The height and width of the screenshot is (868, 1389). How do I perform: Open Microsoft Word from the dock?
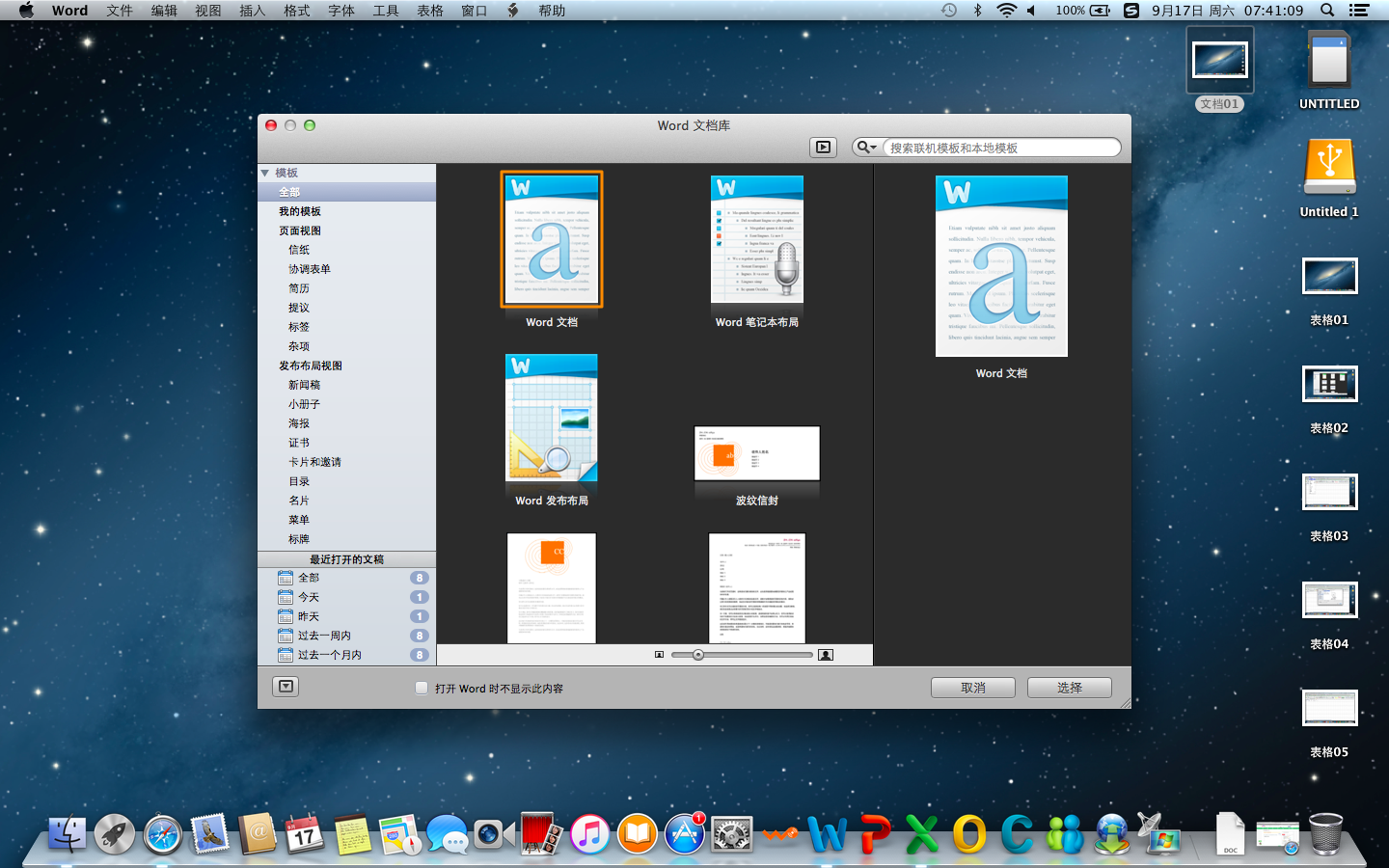point(828,834)
